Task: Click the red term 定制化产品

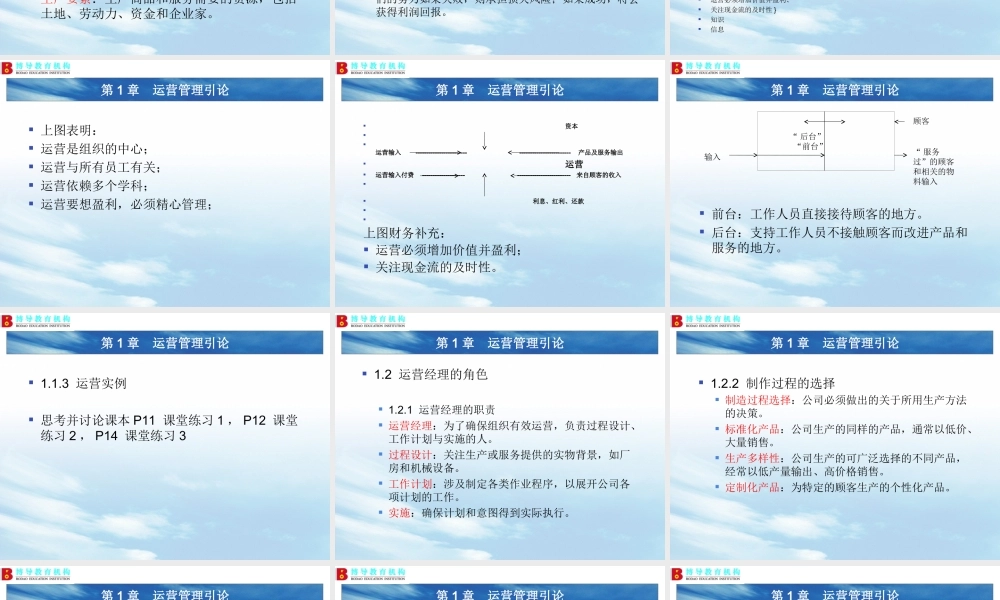Action: pos(752,487)
